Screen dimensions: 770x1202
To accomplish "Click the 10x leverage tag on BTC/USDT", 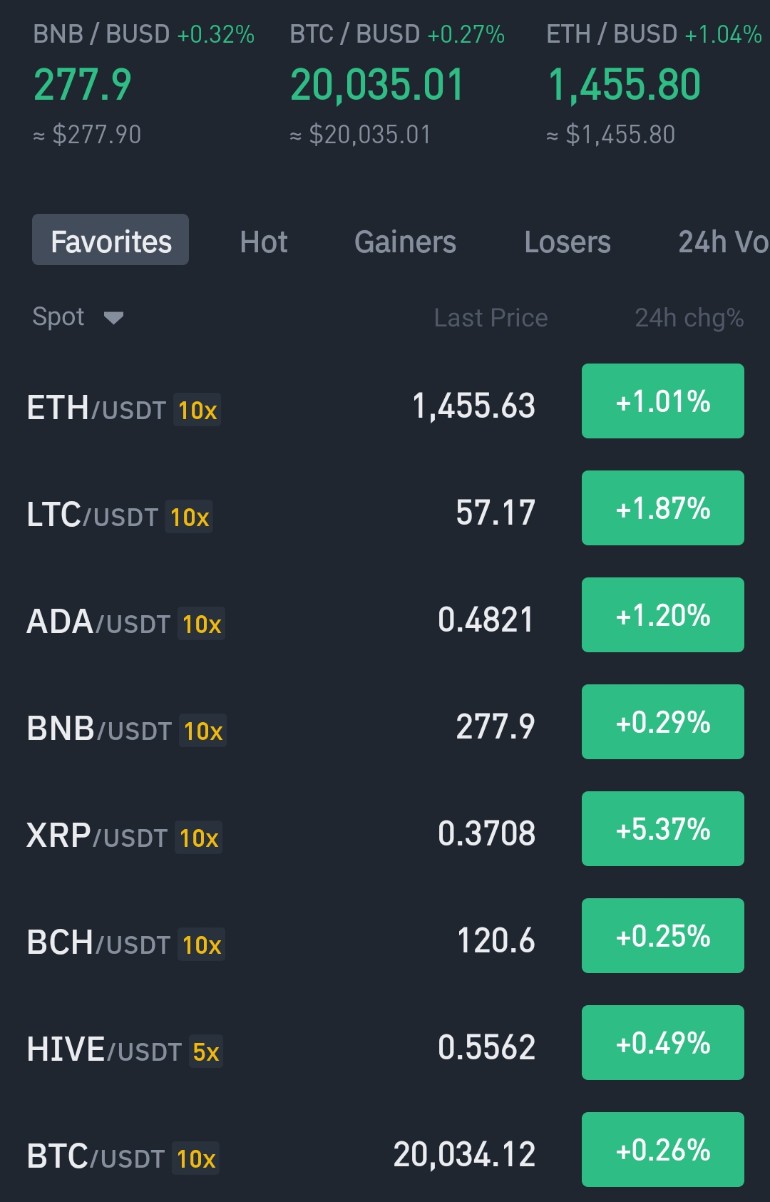I will tap(196, 1158).
